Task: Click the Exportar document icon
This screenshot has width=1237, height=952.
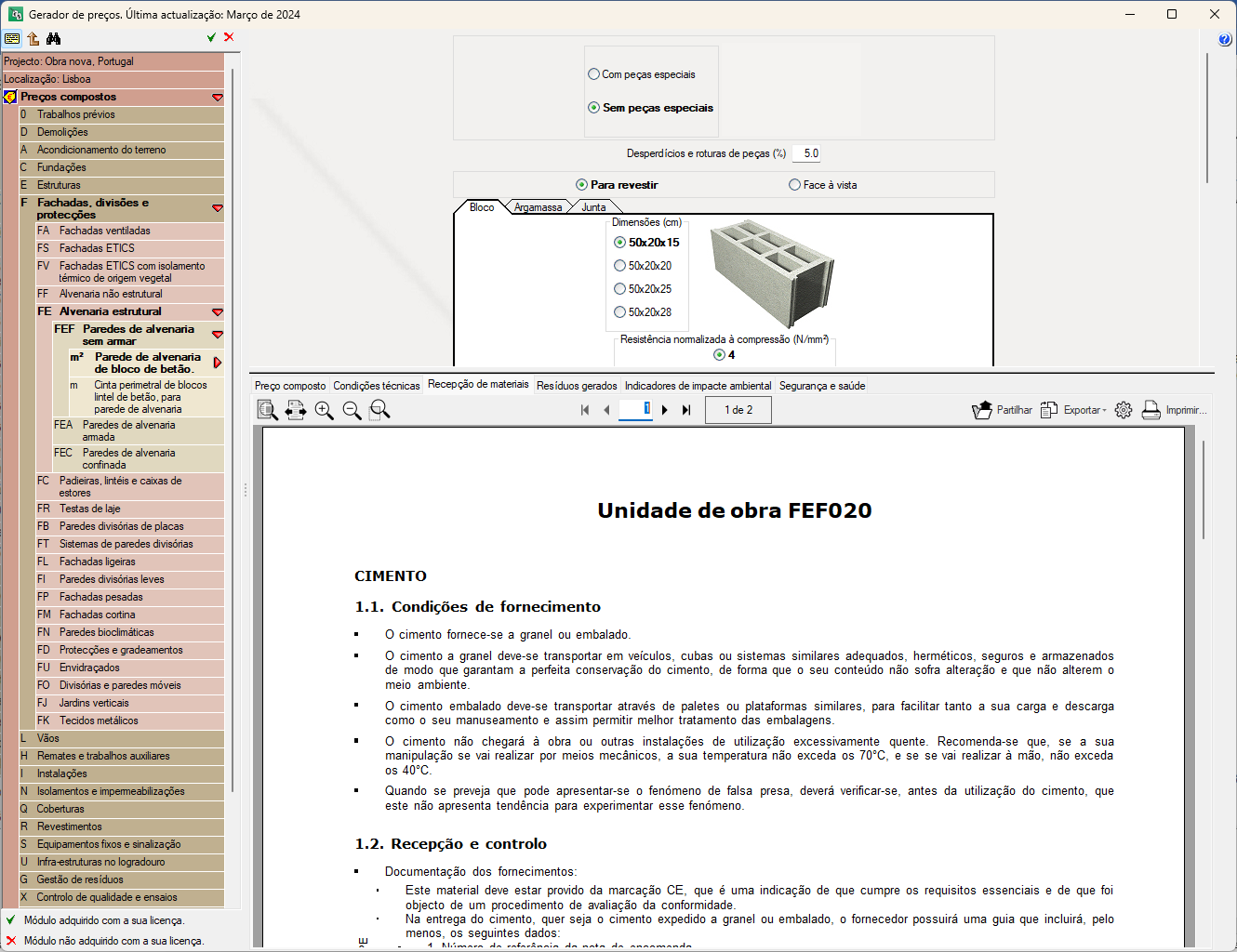Action: (x=1049, y=410)
